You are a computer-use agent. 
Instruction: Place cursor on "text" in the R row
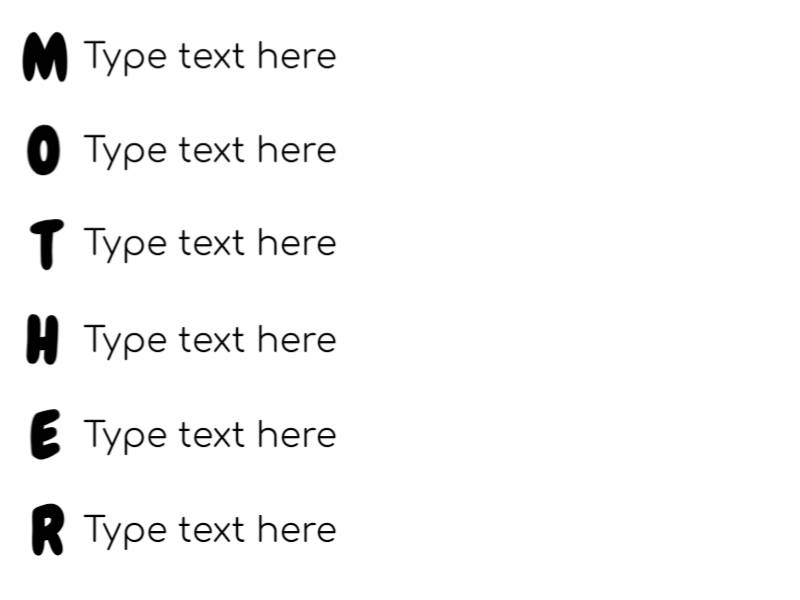click(211, 530)
